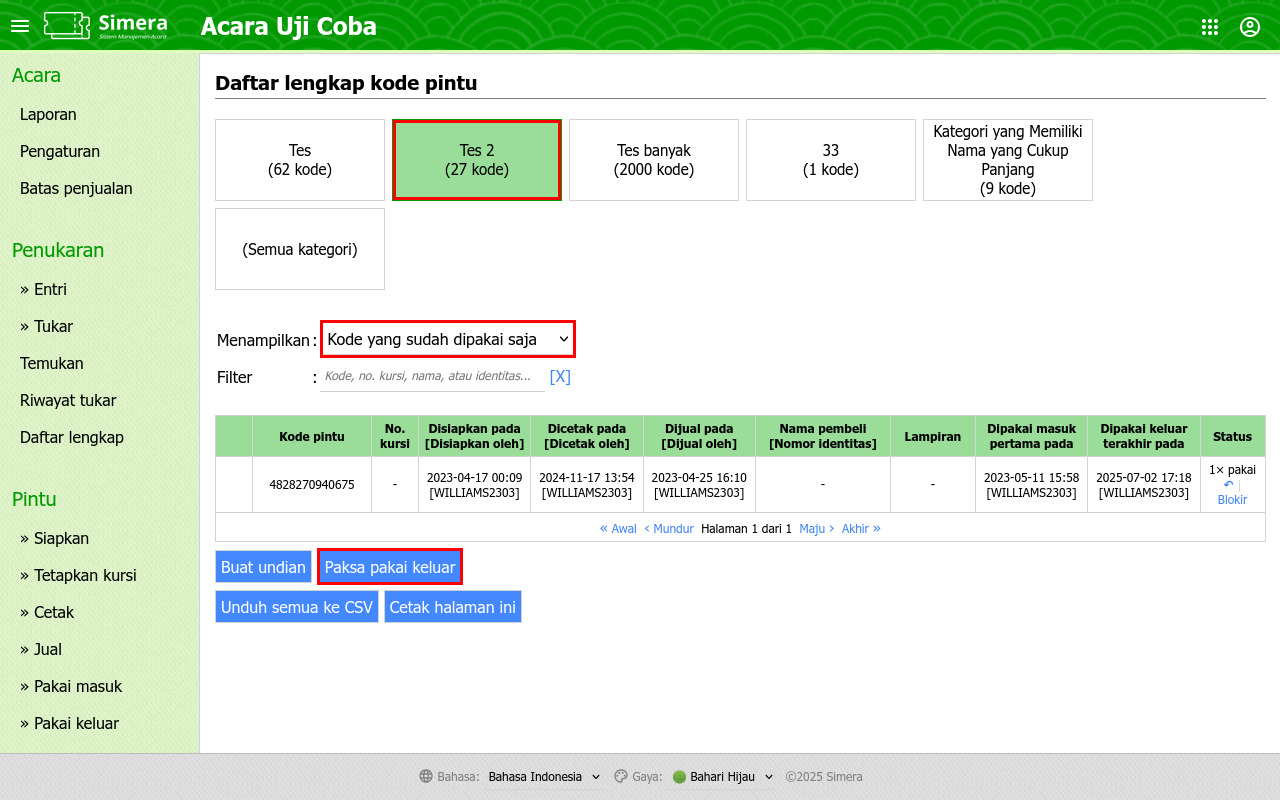Open the Bahari Hijau style dropdown
The image size is (1280, 800).
(x=723, y=777)
